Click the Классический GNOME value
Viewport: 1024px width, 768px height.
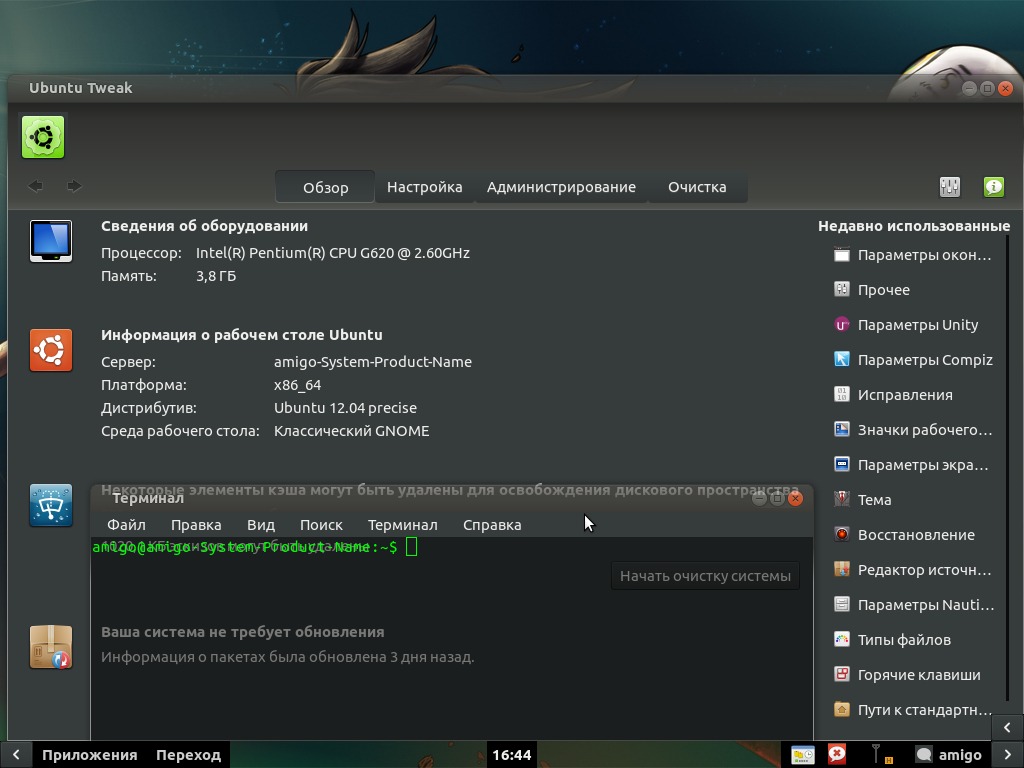[x=351, y=431]
